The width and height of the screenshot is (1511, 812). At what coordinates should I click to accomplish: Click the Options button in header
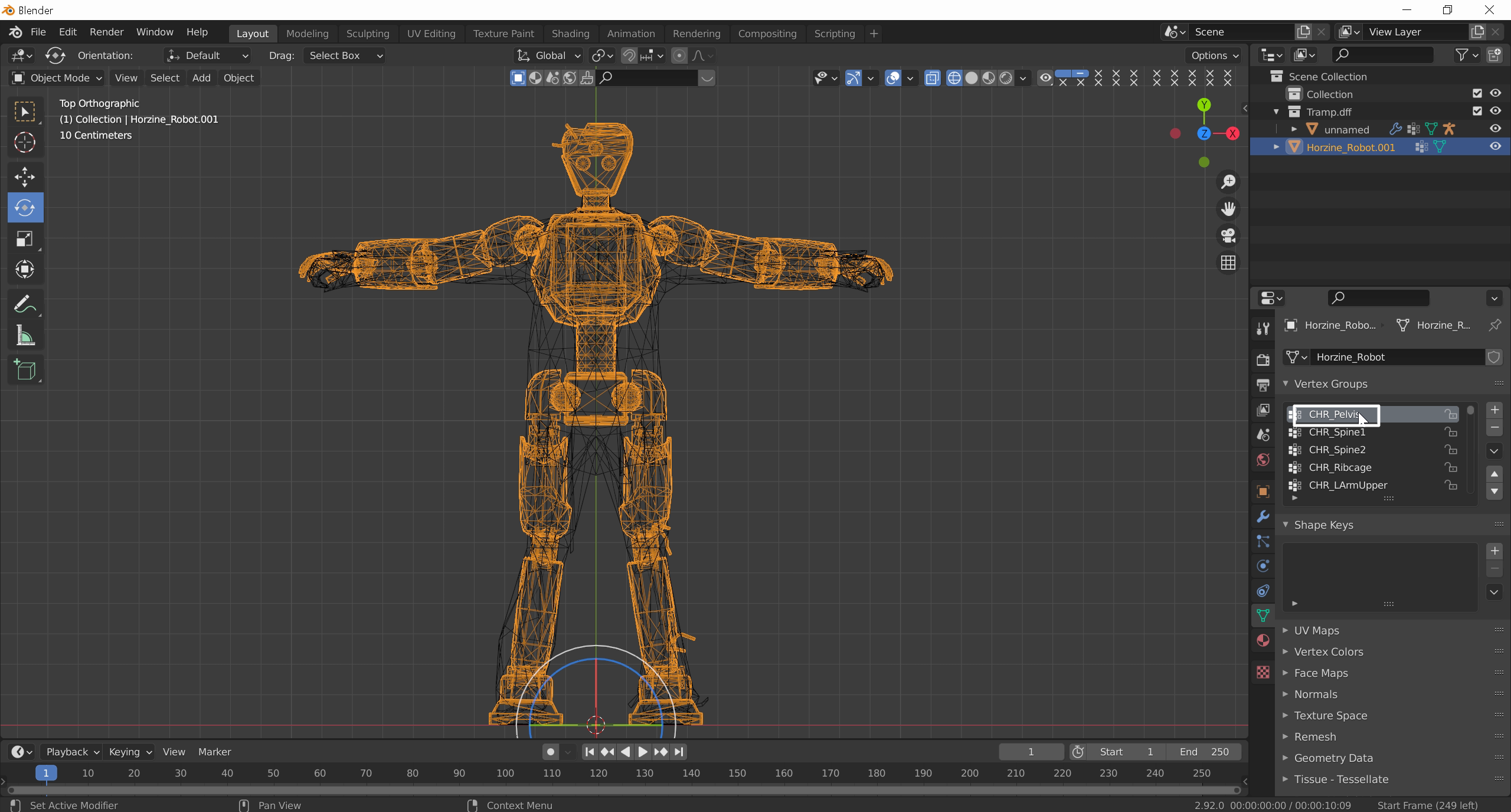[1214, 55]
